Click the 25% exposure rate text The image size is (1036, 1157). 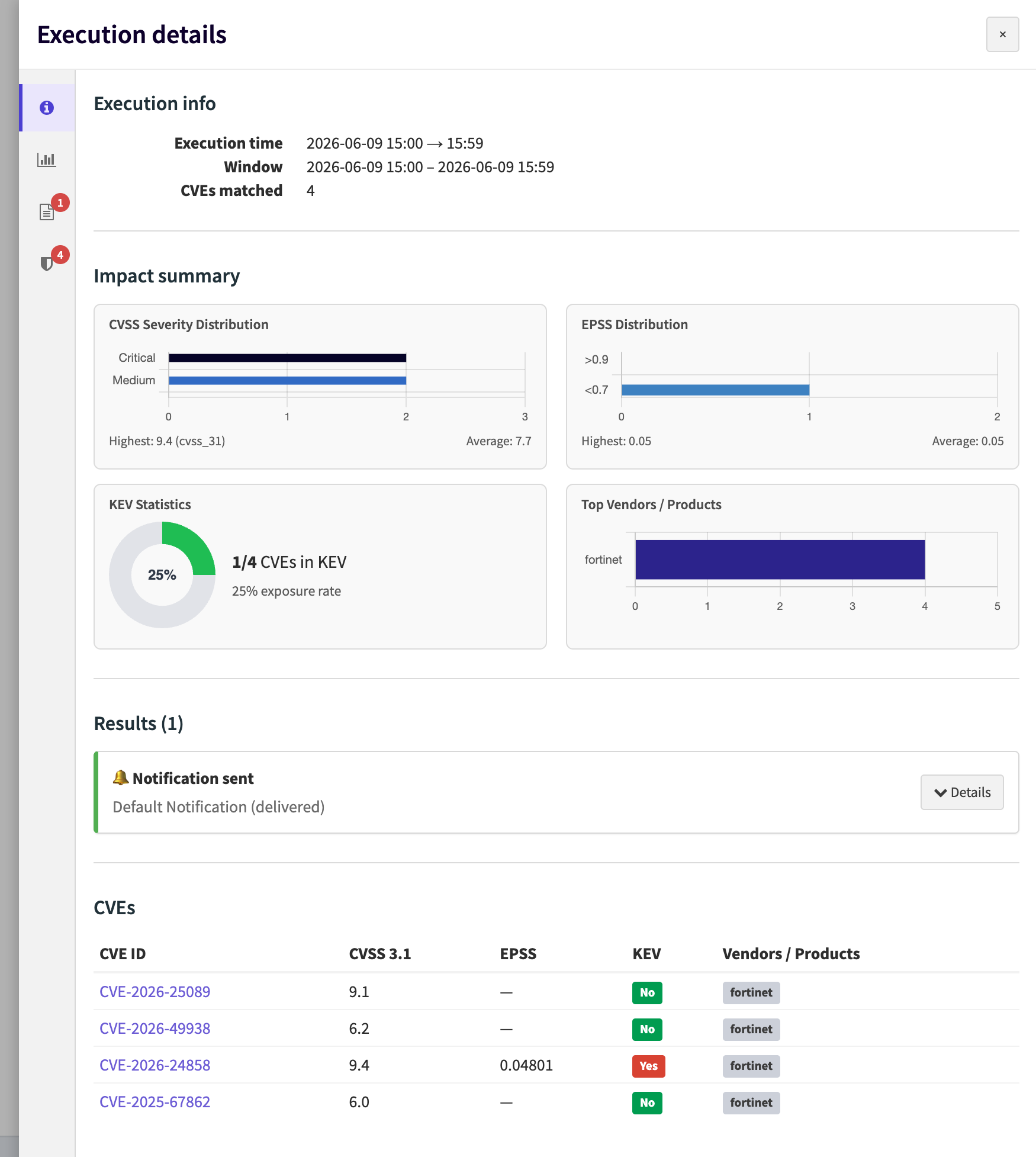point(286,591)
